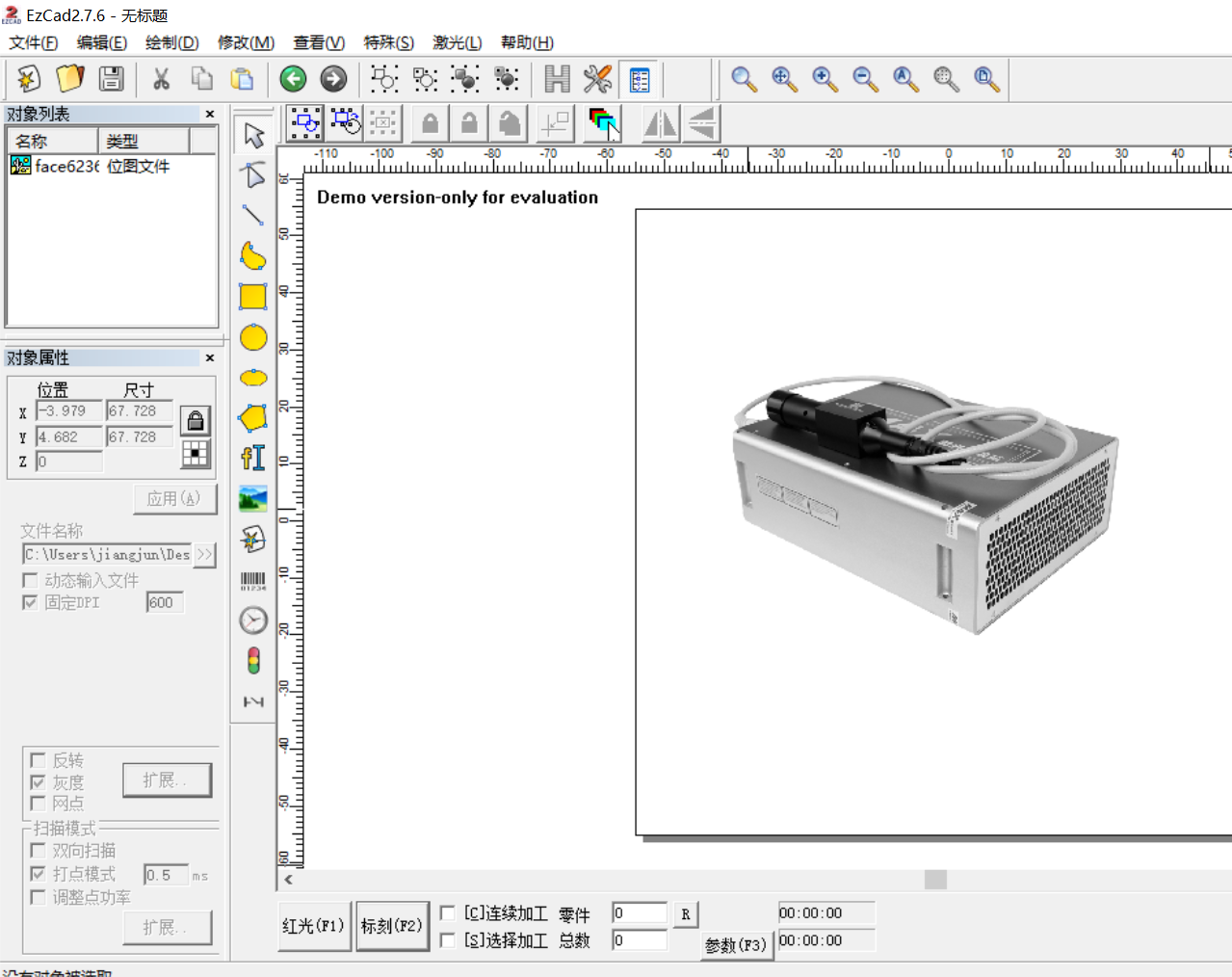
Task: Click 扩展 button next to 灰度
Action: [x=167, y=779]
